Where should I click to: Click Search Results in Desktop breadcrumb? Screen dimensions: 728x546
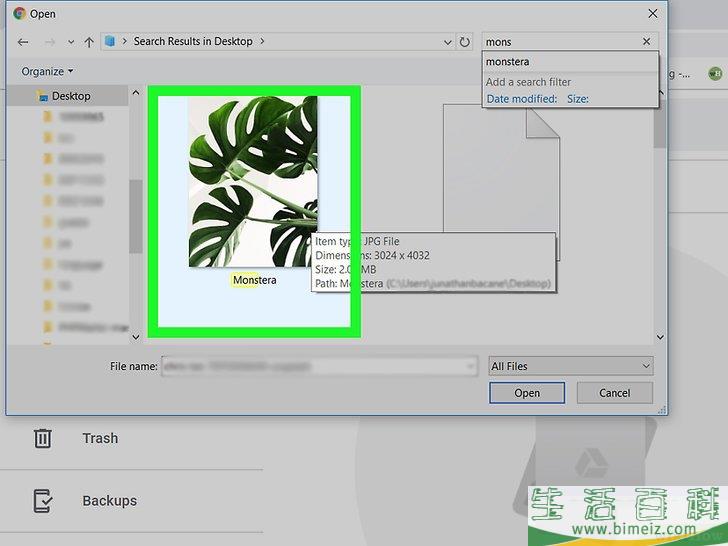193,41
